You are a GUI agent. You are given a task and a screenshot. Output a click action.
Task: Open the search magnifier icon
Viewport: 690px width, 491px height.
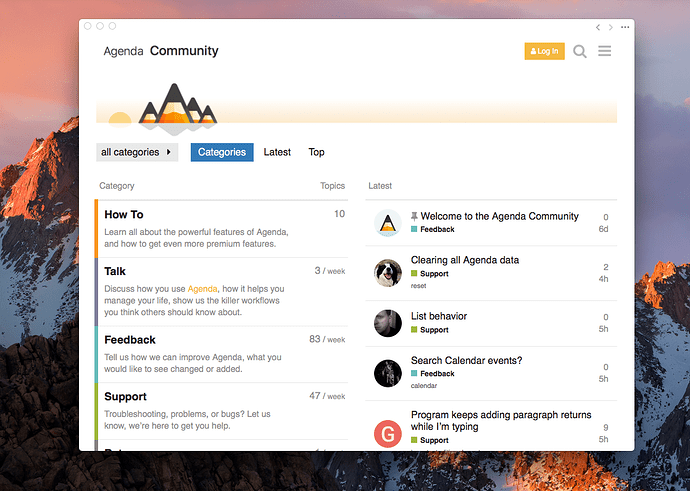580,51
